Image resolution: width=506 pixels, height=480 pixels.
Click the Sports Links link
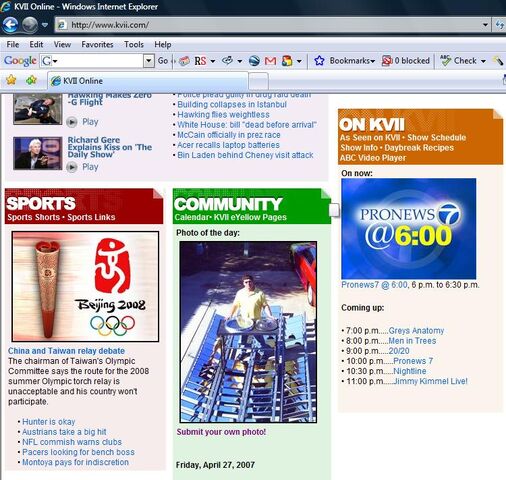coord(91,217)
